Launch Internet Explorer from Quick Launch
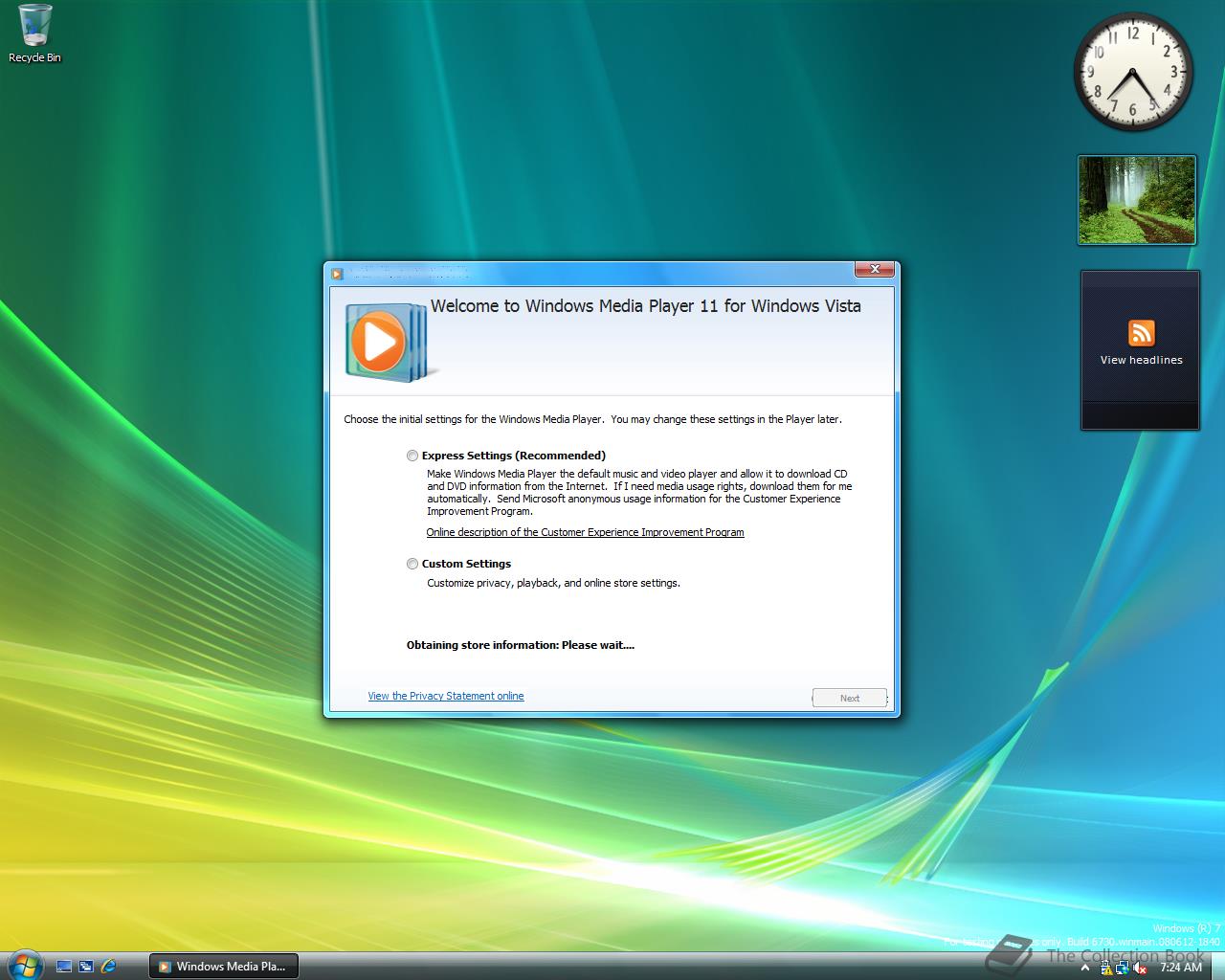 pos(108,967)
